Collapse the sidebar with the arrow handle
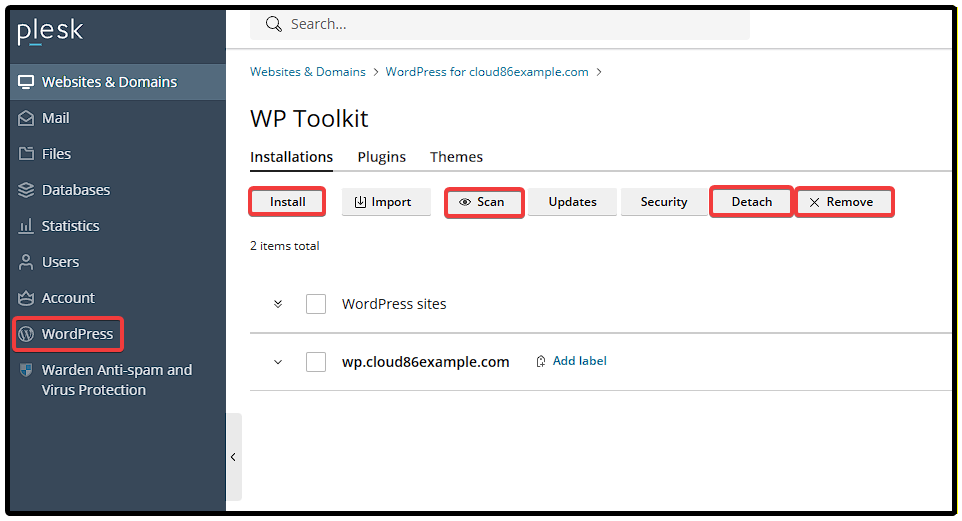962x521 pixels. tap(234, 457)
